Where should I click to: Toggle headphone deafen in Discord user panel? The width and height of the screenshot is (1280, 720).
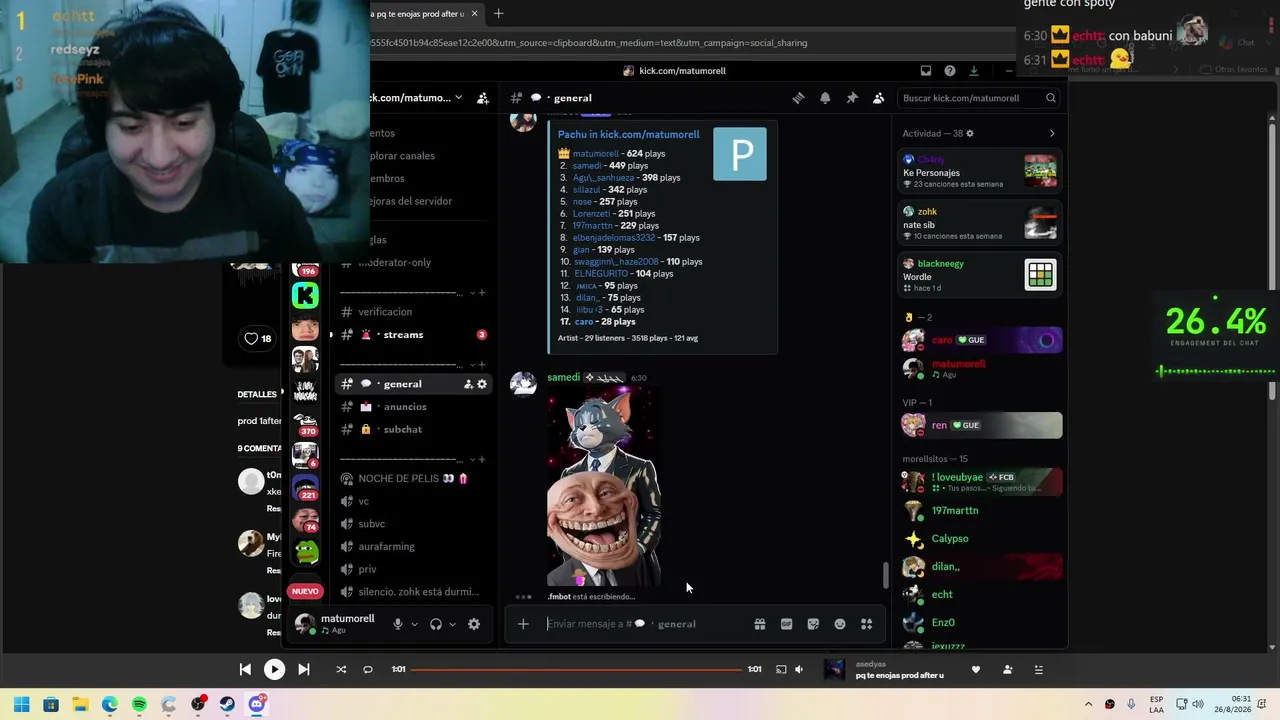click(436, 624)
